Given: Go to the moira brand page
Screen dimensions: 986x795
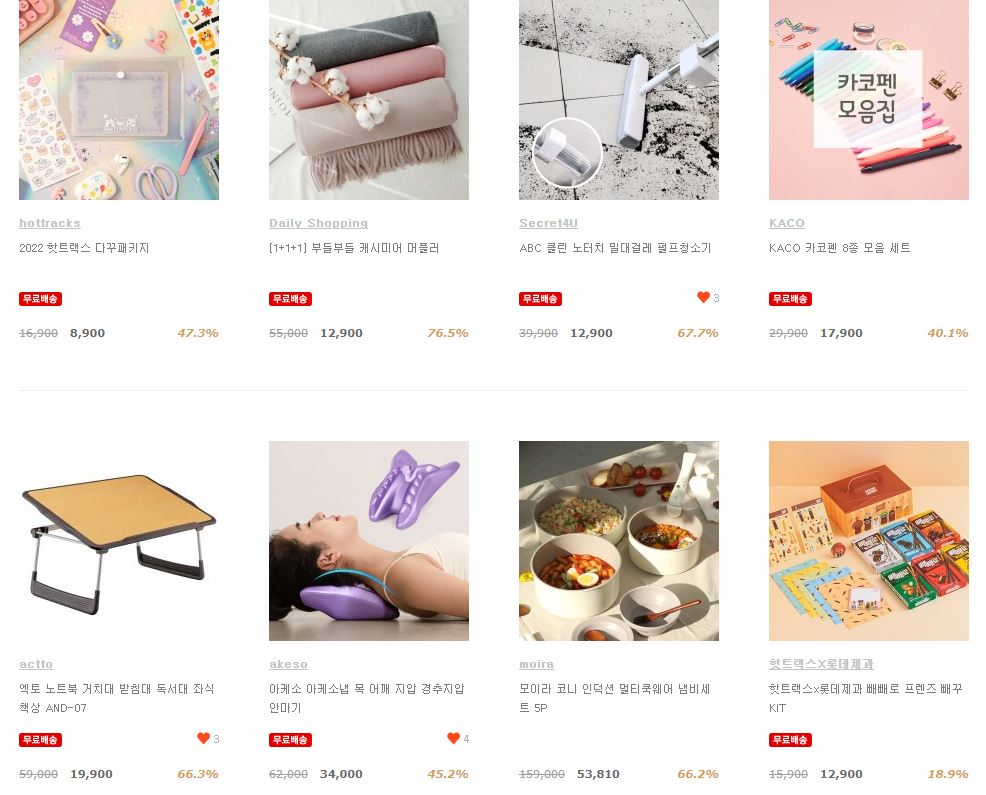Looking at the screenshot, I should pos(536,664).
